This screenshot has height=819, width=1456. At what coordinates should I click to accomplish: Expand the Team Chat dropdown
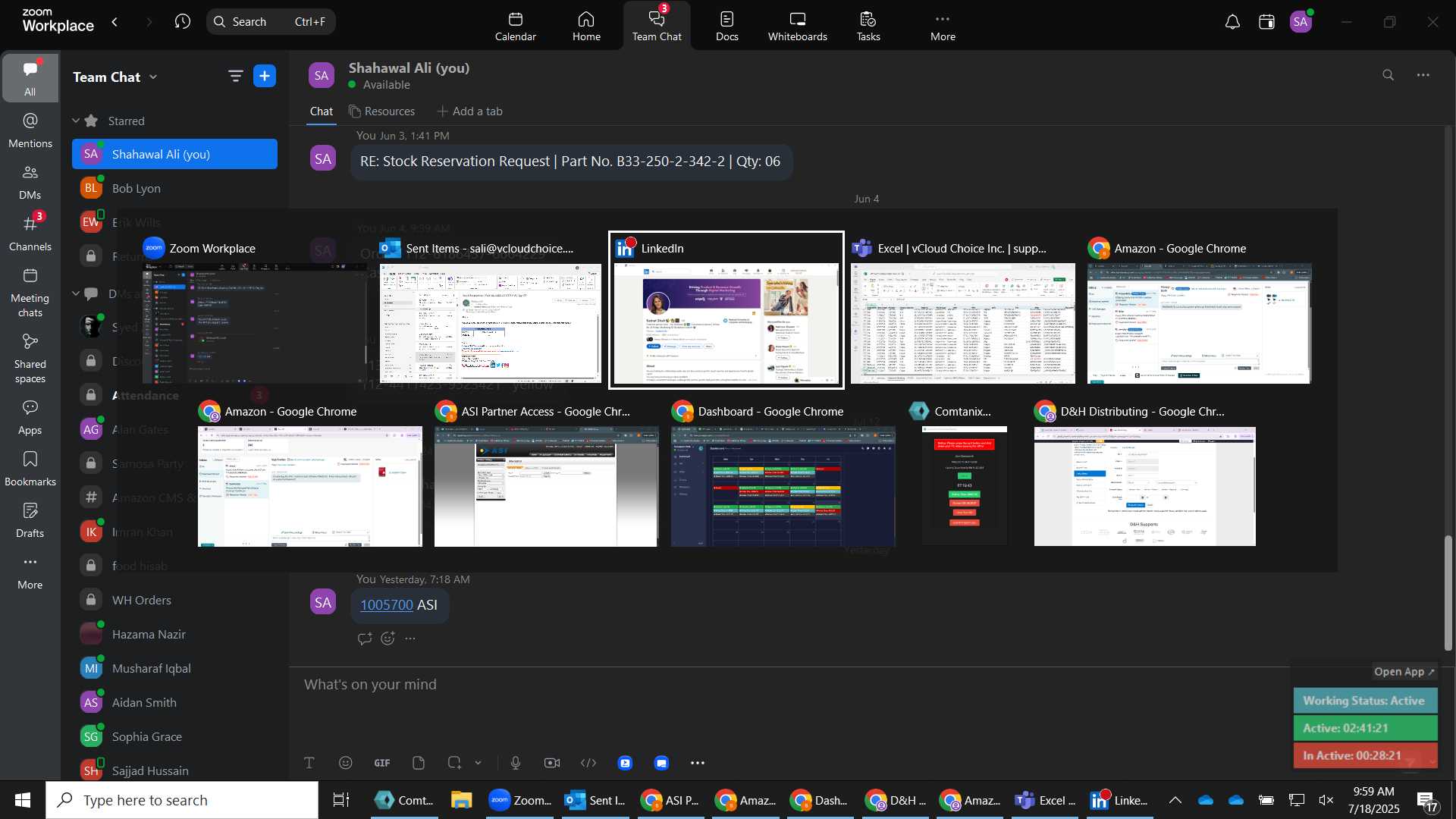[x=154, y=77]
